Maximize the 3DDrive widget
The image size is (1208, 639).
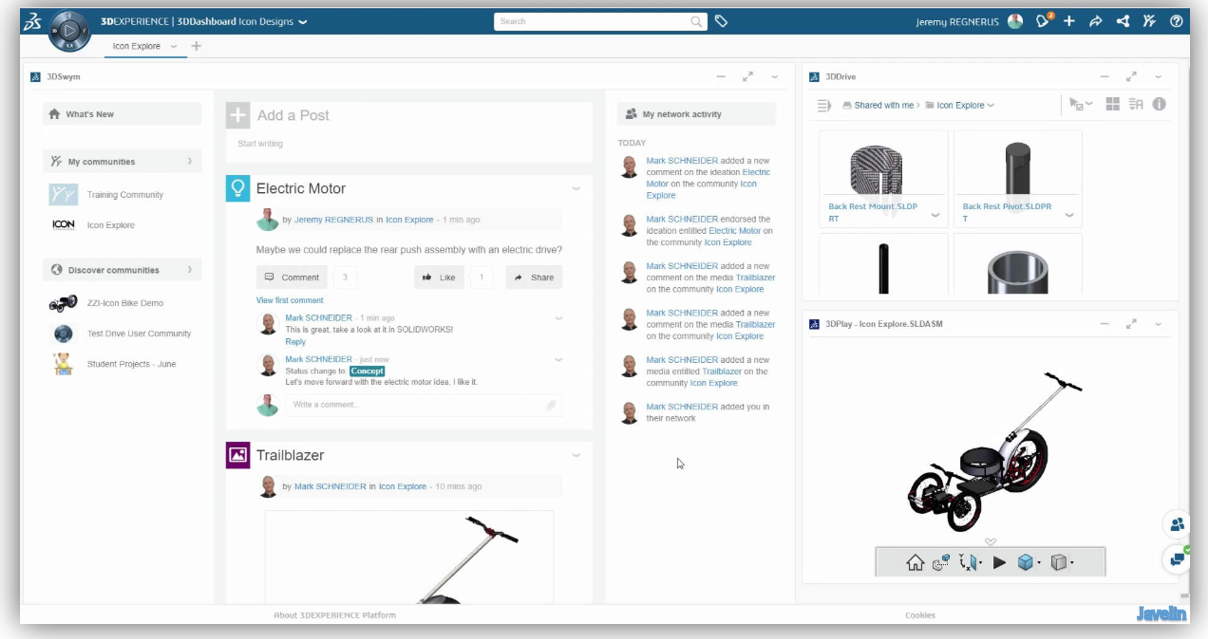[x=1131, y=77]
